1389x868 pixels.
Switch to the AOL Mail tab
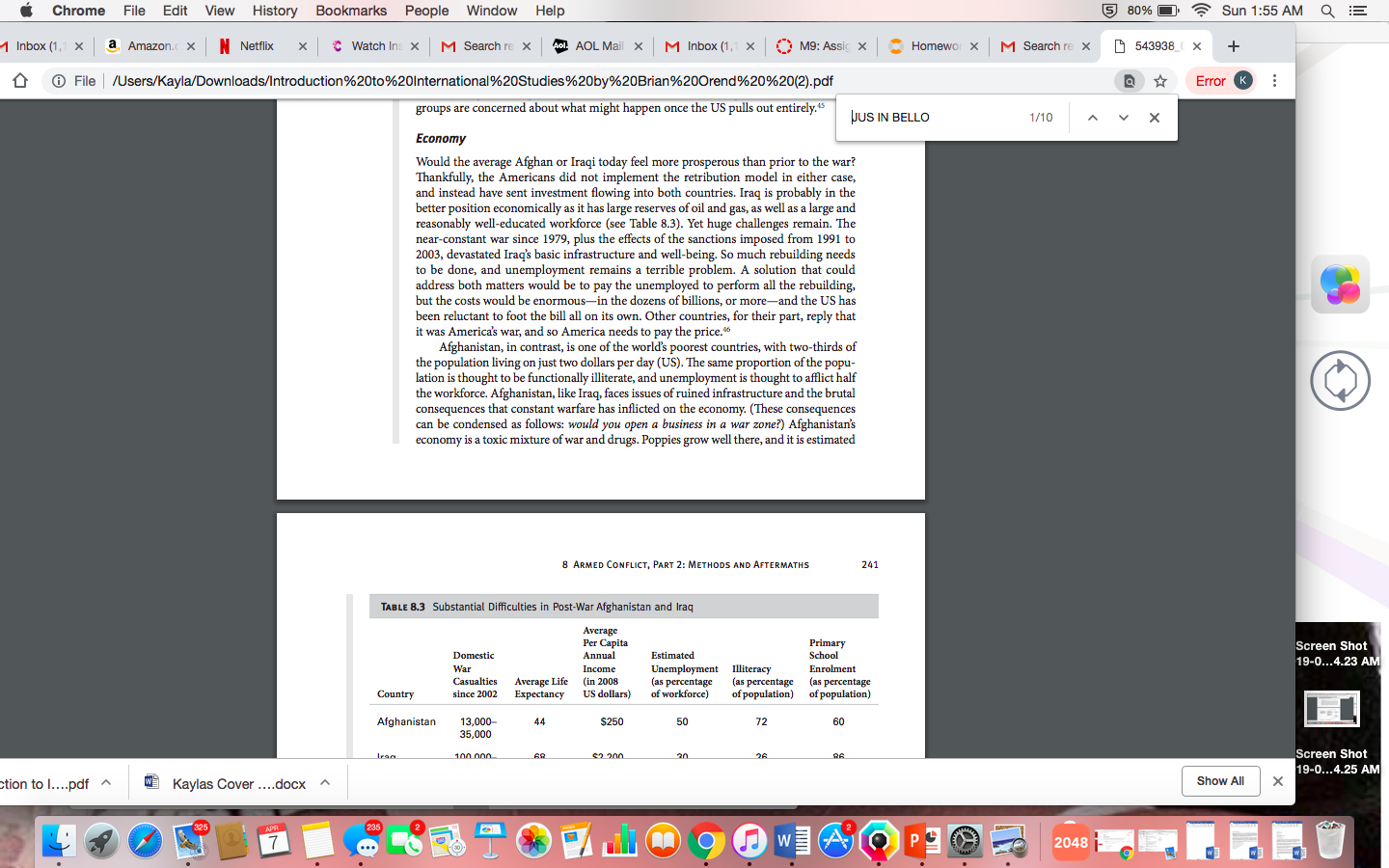click(x=594, y=46)
